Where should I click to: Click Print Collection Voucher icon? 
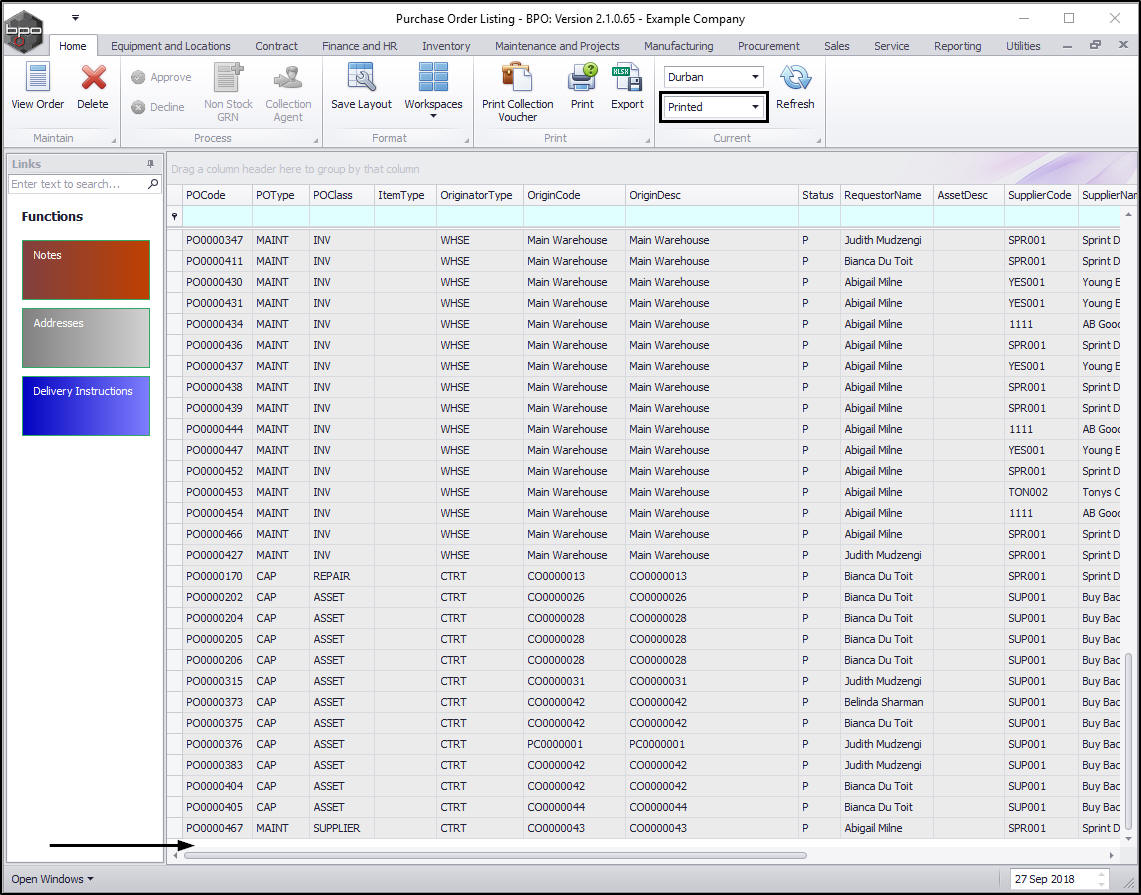click(517, 79)
